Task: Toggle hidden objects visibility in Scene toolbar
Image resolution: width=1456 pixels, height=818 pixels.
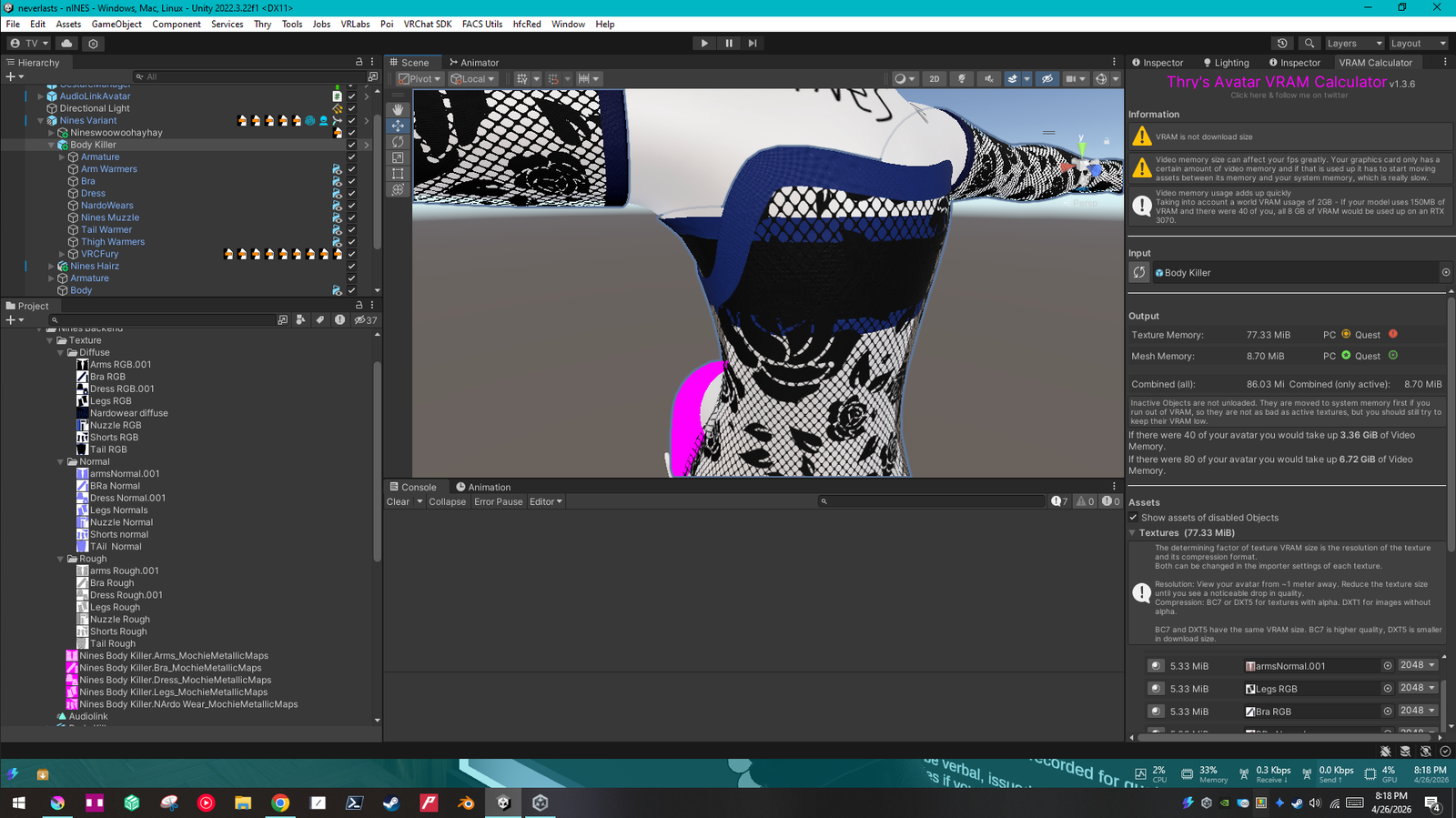Action: point(1047,79)
